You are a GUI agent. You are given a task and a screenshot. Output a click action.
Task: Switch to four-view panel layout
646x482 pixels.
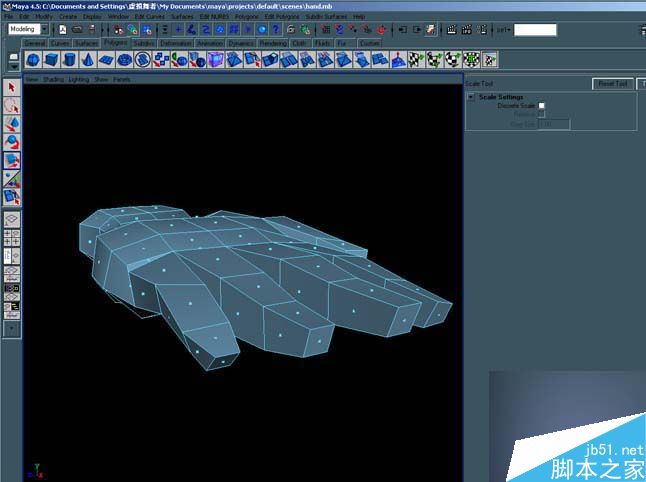pyautogui.click(x=12, y=239)
